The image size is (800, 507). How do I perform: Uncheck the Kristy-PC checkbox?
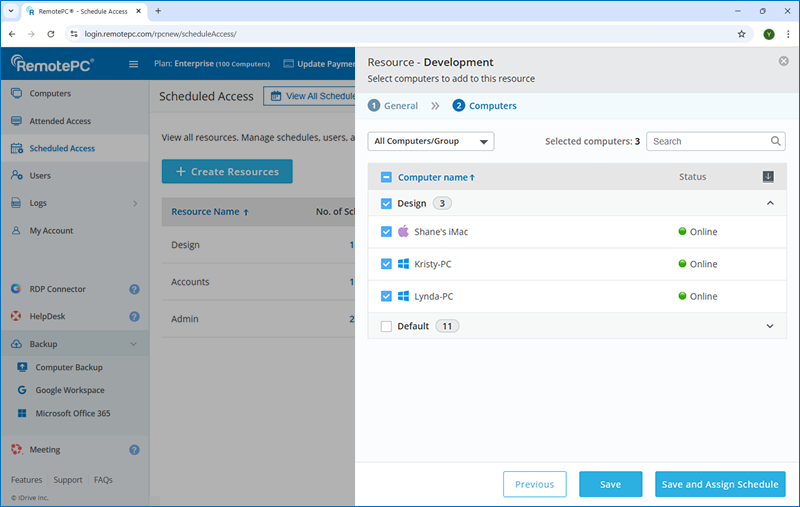[387, 264]
